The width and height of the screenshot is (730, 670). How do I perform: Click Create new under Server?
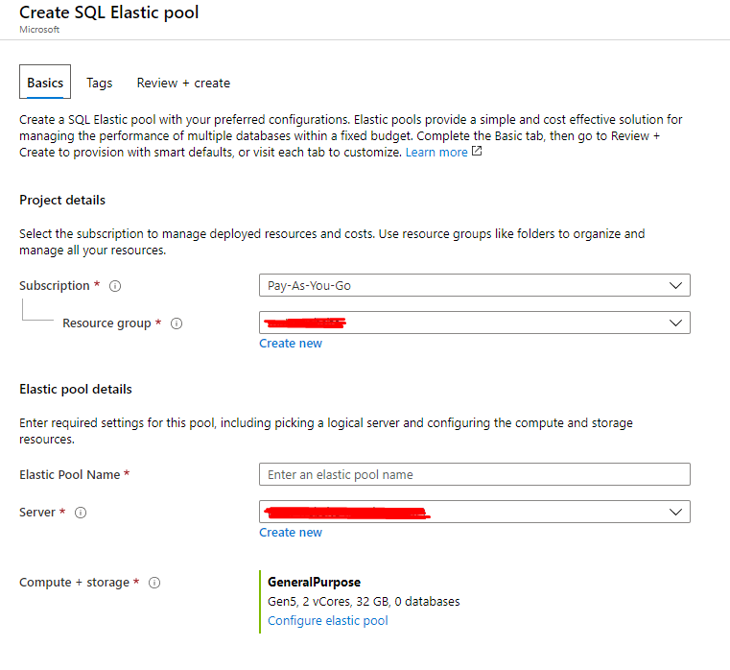point(290,532)
